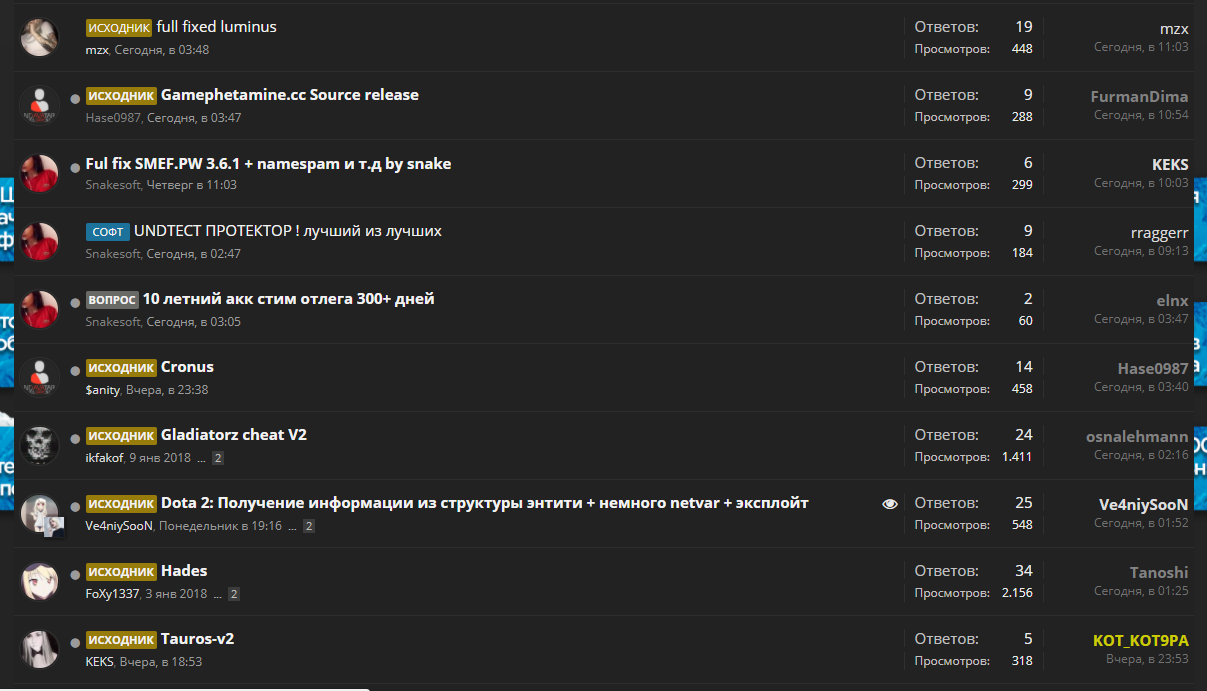
Task: Click Hase0987's avatar on Gamephetamine.cc thread
Action: point(40,105)
